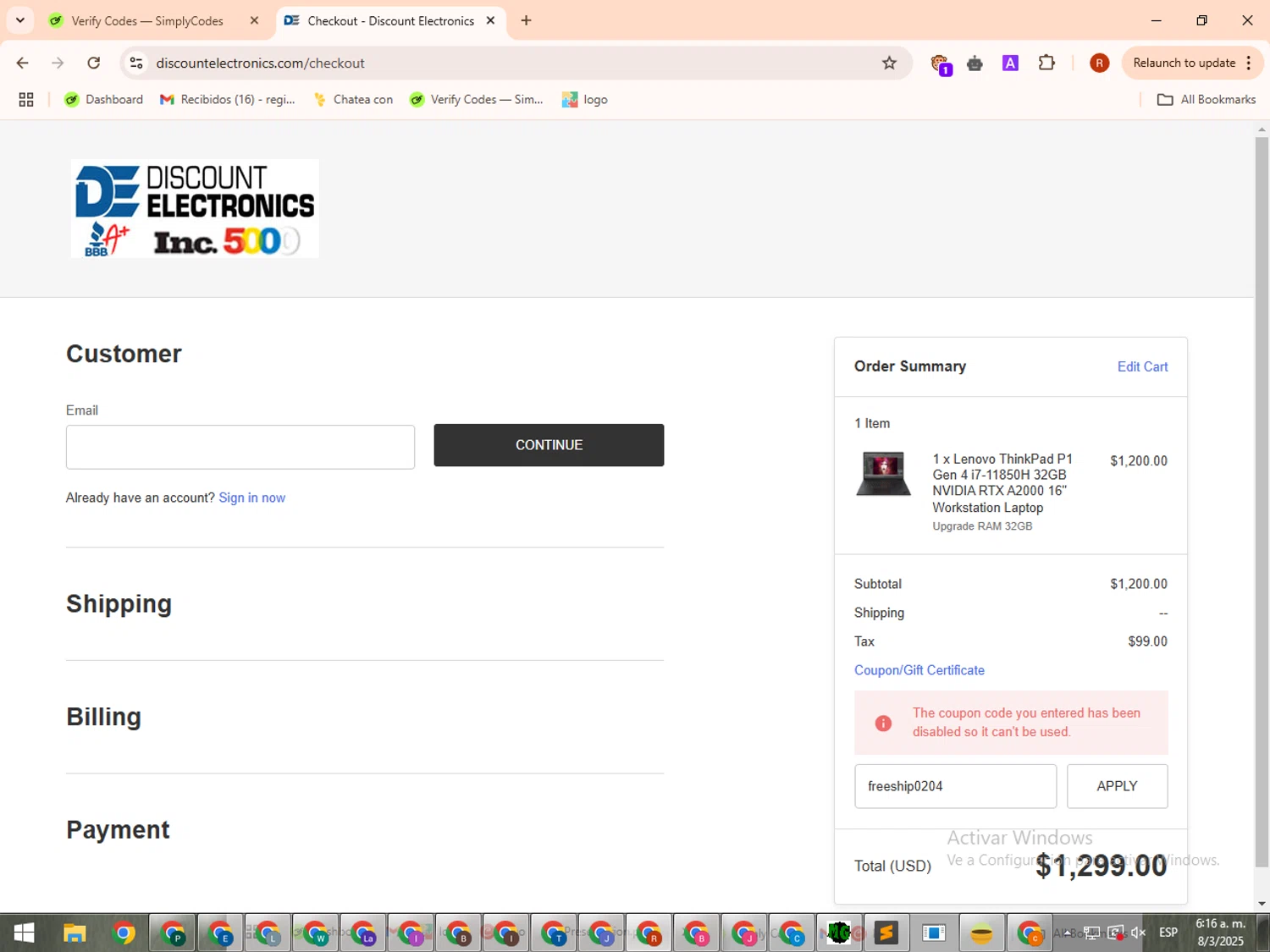
Task: Go back to the previous page
Action: 23,63
